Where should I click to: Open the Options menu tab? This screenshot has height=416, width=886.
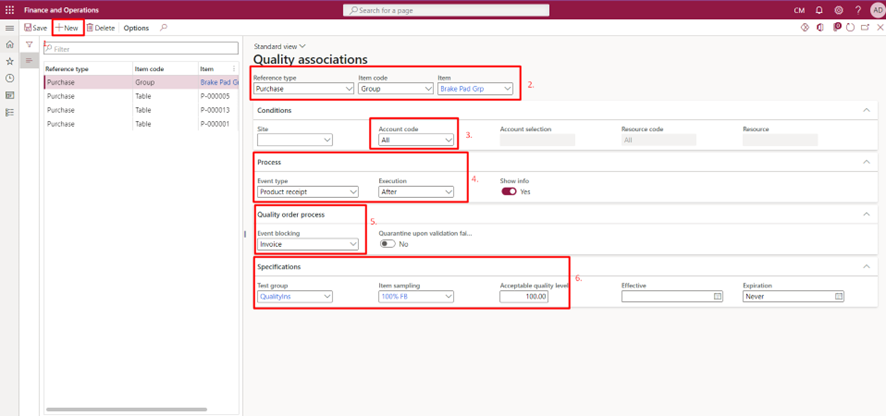(x=136, y=28)
